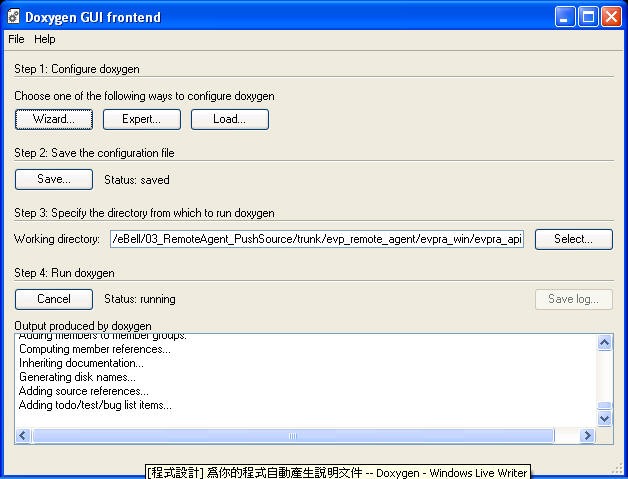The image size is (628, 479).
Task: Cancel the running doxygen process
Action: tap(54, 300)
